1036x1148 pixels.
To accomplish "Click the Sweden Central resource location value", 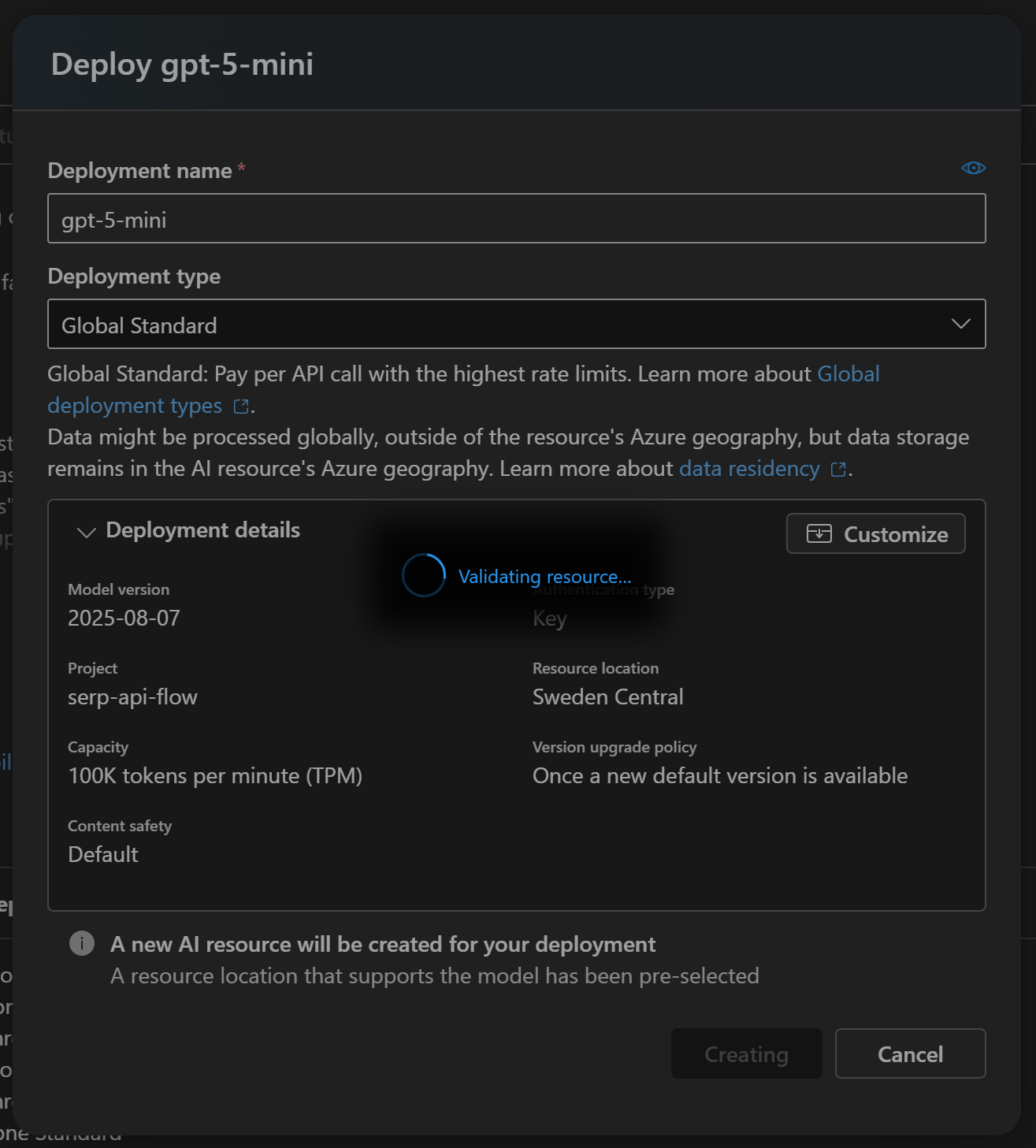I will click(x=607, y=697).
